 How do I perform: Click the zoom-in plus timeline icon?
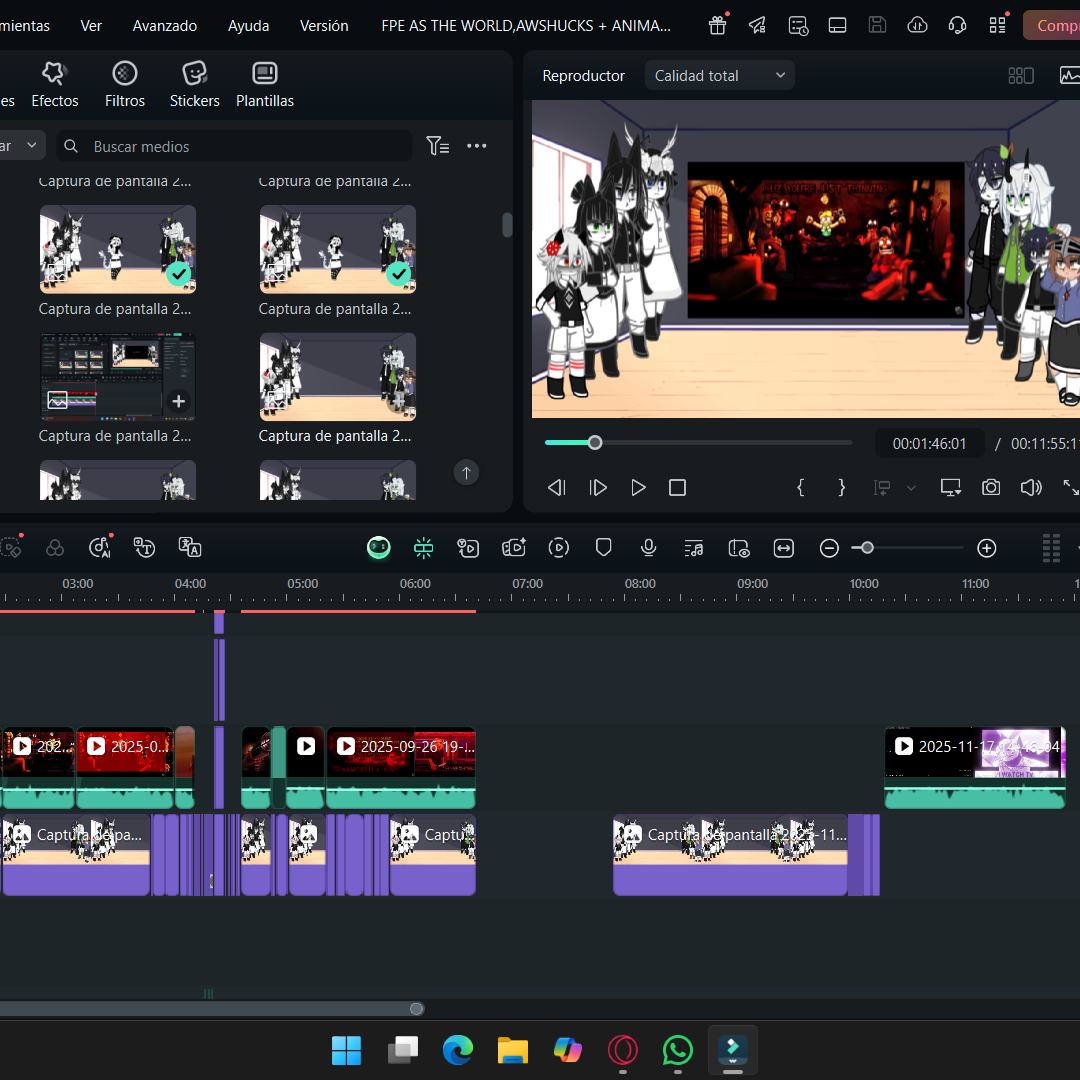(x=986, y=548)
